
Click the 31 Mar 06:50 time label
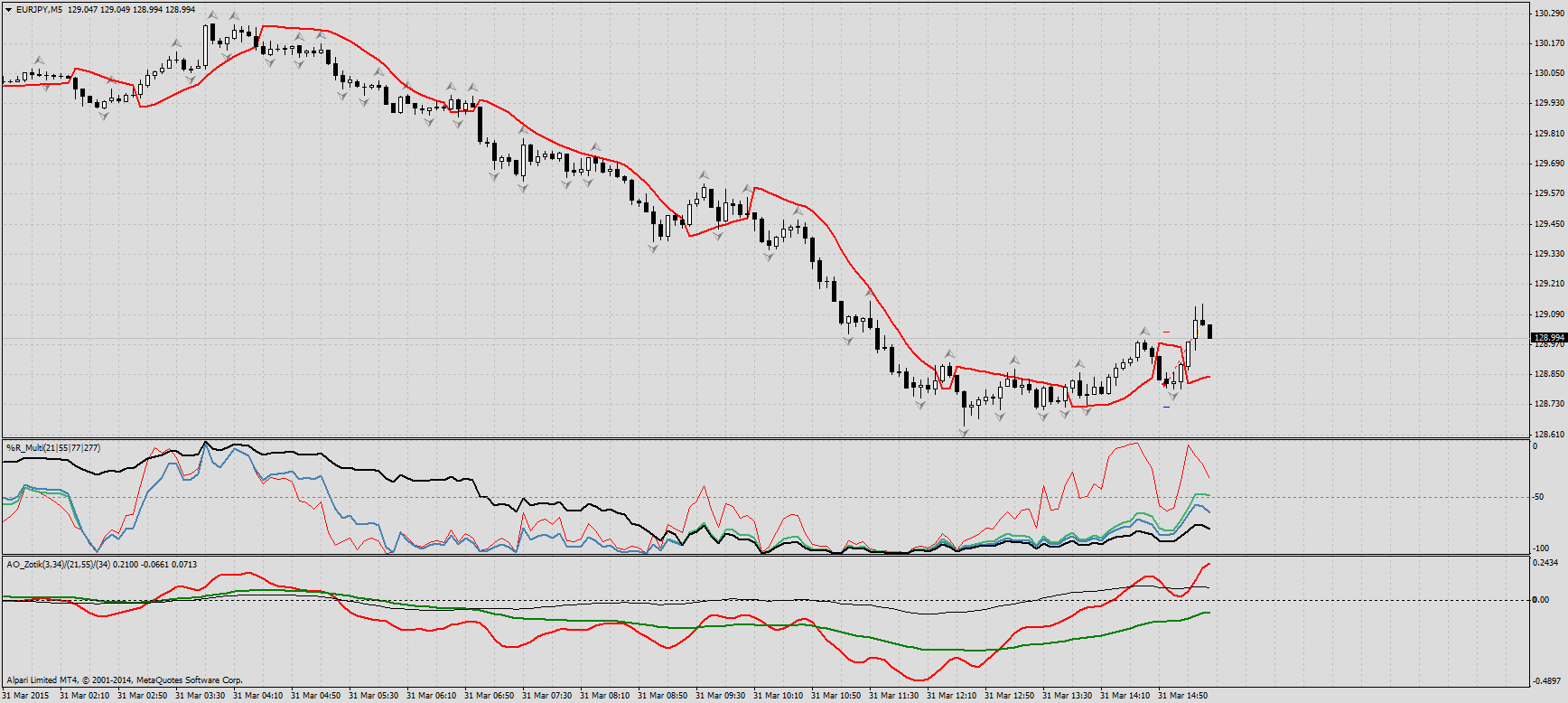coord(490,696)
